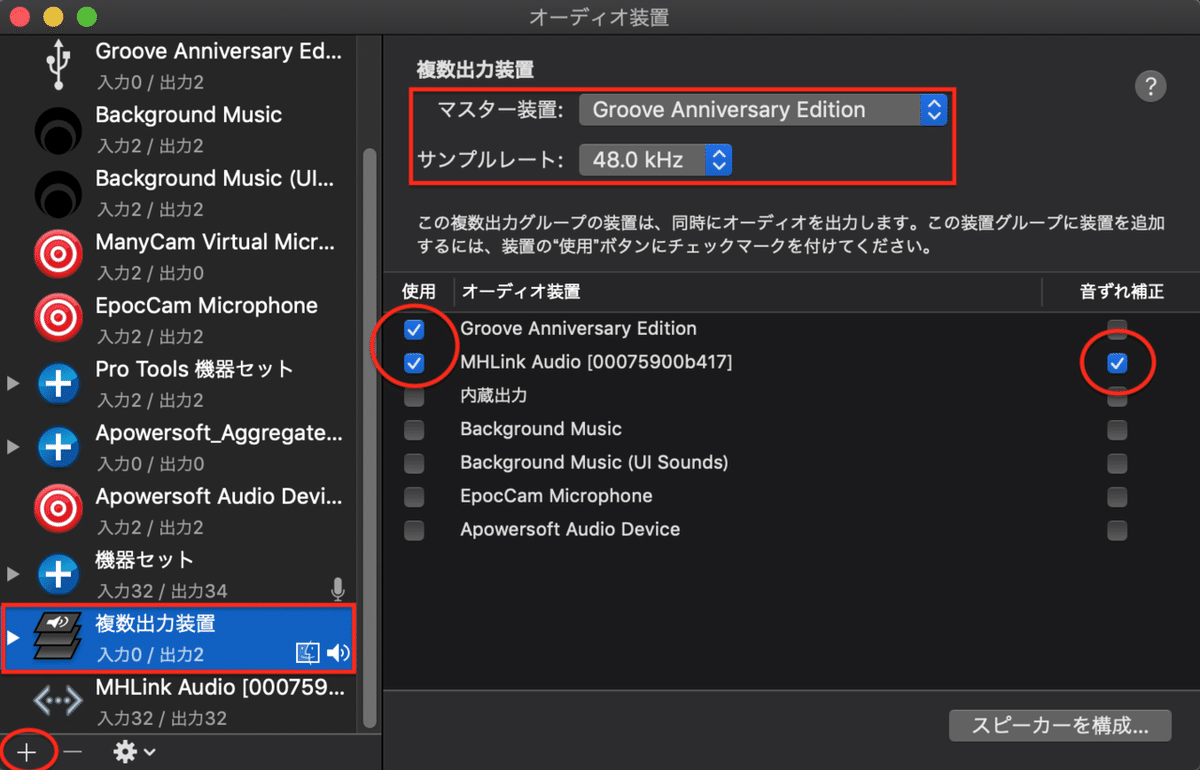Expand the 複数出力装置 disclosure triangle
The height and width of the screenshot is (770, 1200).
pyautogui.click(x=13, y=638)
